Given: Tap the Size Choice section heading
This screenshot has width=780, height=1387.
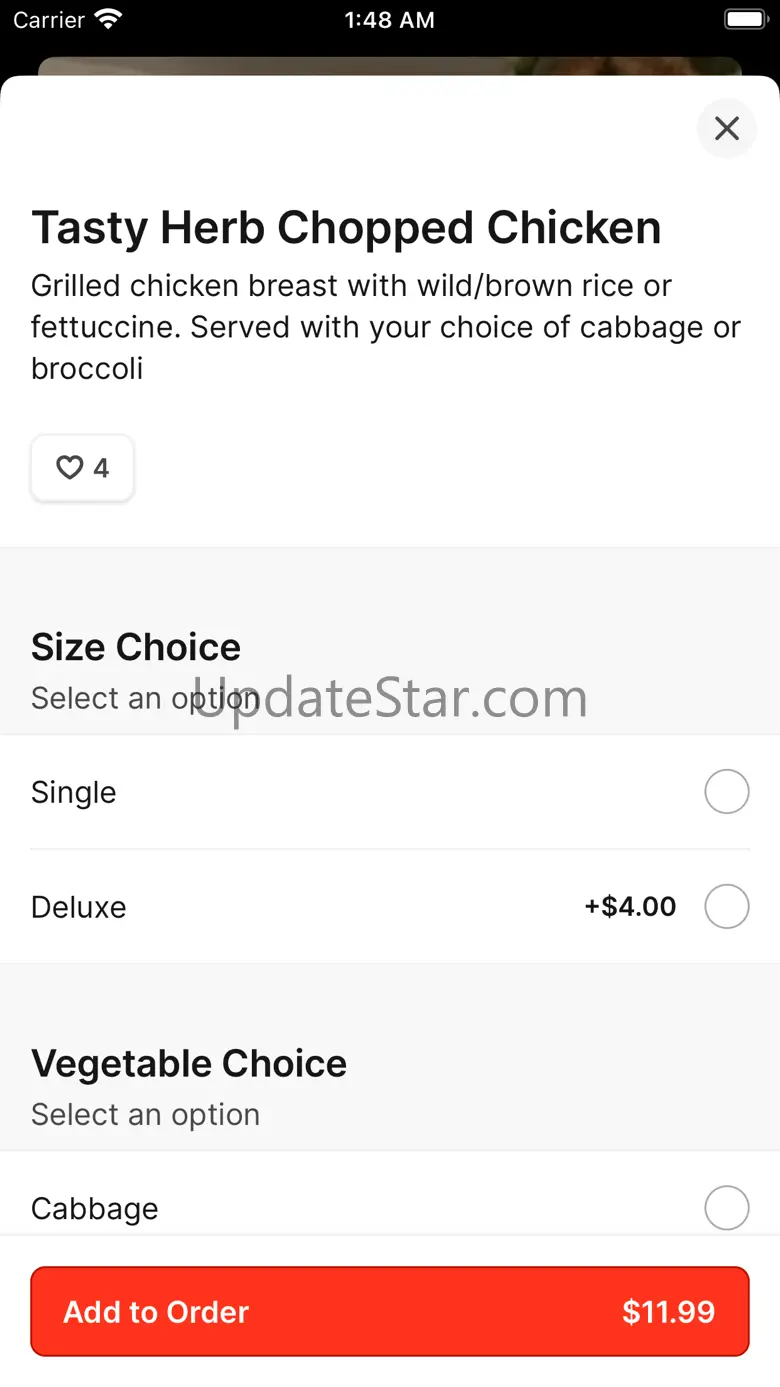Looking at the screenshot, I should coord(136,647).
